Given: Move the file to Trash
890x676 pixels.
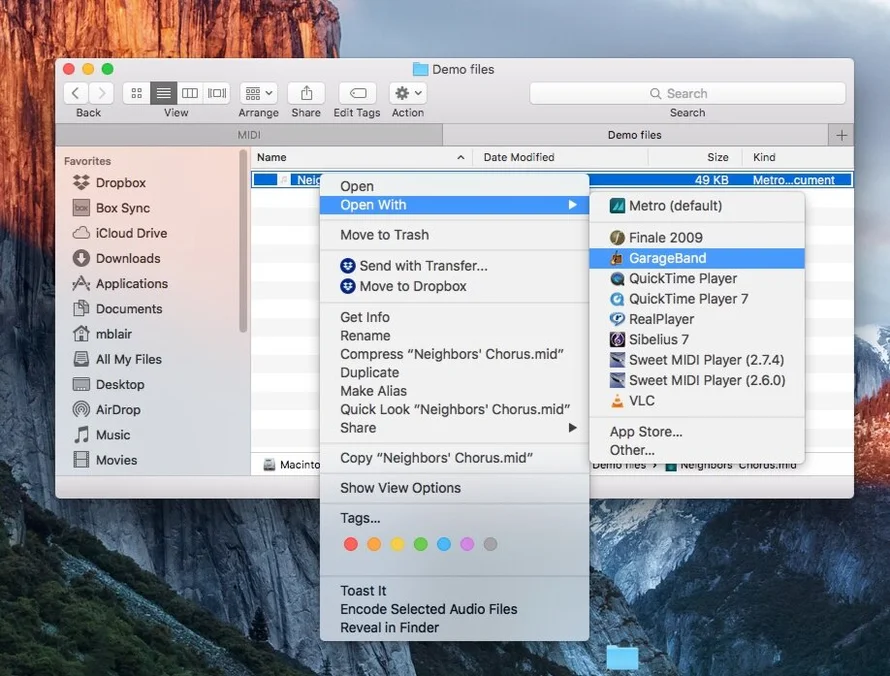Looking at the screenshot, I should [454, 235].
